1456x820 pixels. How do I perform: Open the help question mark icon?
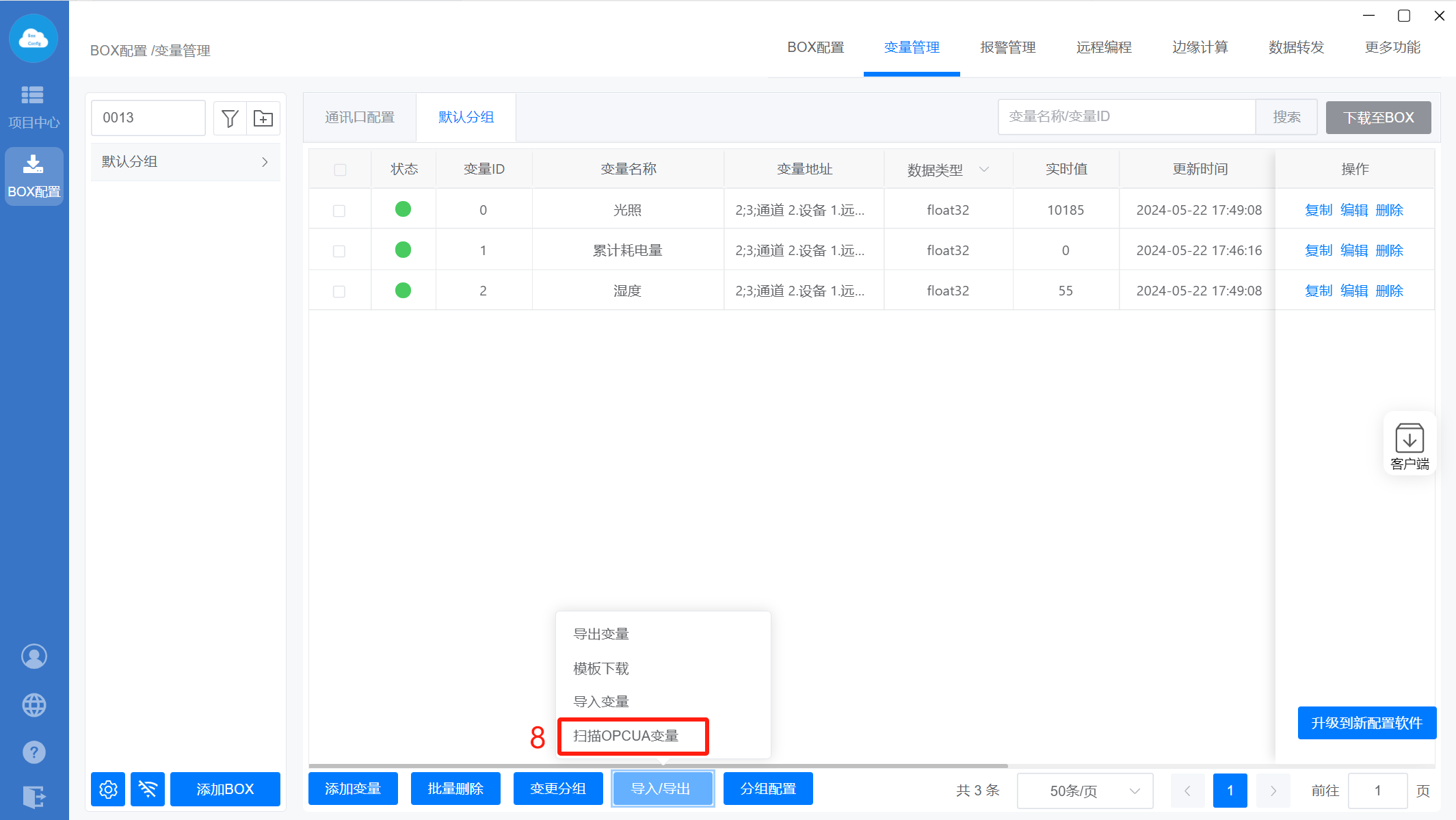(x=34, y=753)
